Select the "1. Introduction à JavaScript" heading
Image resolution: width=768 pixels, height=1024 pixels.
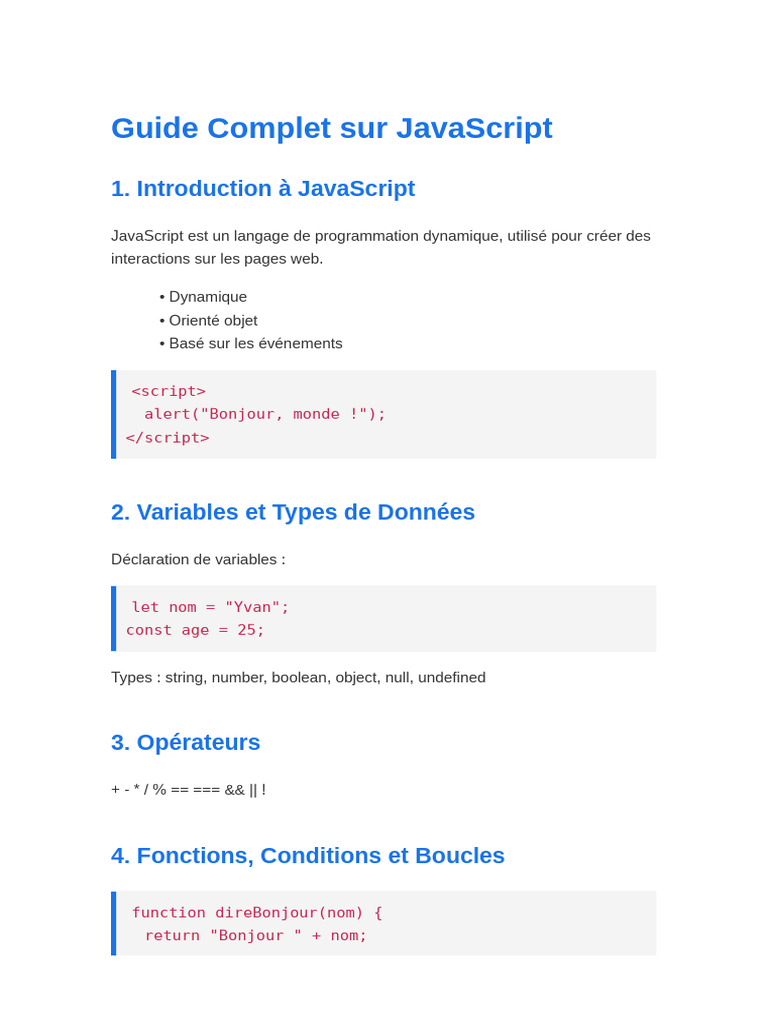(x=262, y=188)
